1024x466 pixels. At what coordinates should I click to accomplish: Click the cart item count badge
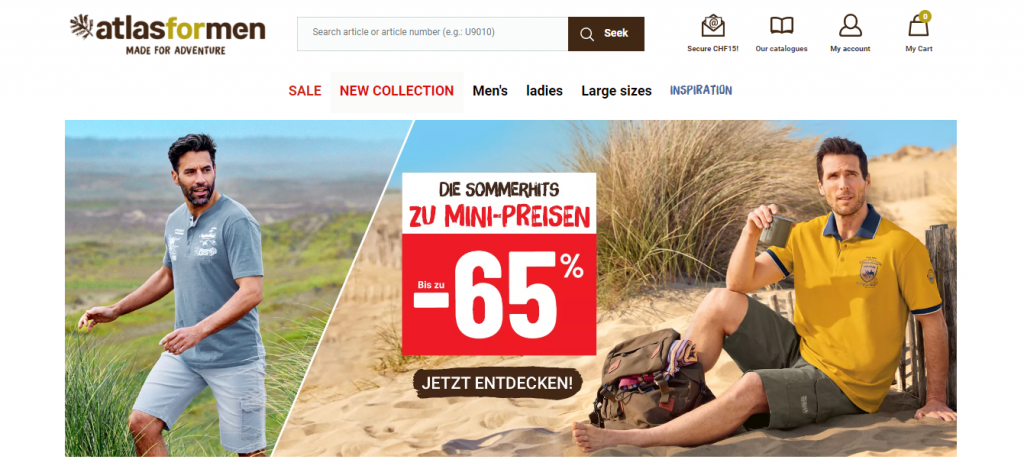(x=924, y=16)
